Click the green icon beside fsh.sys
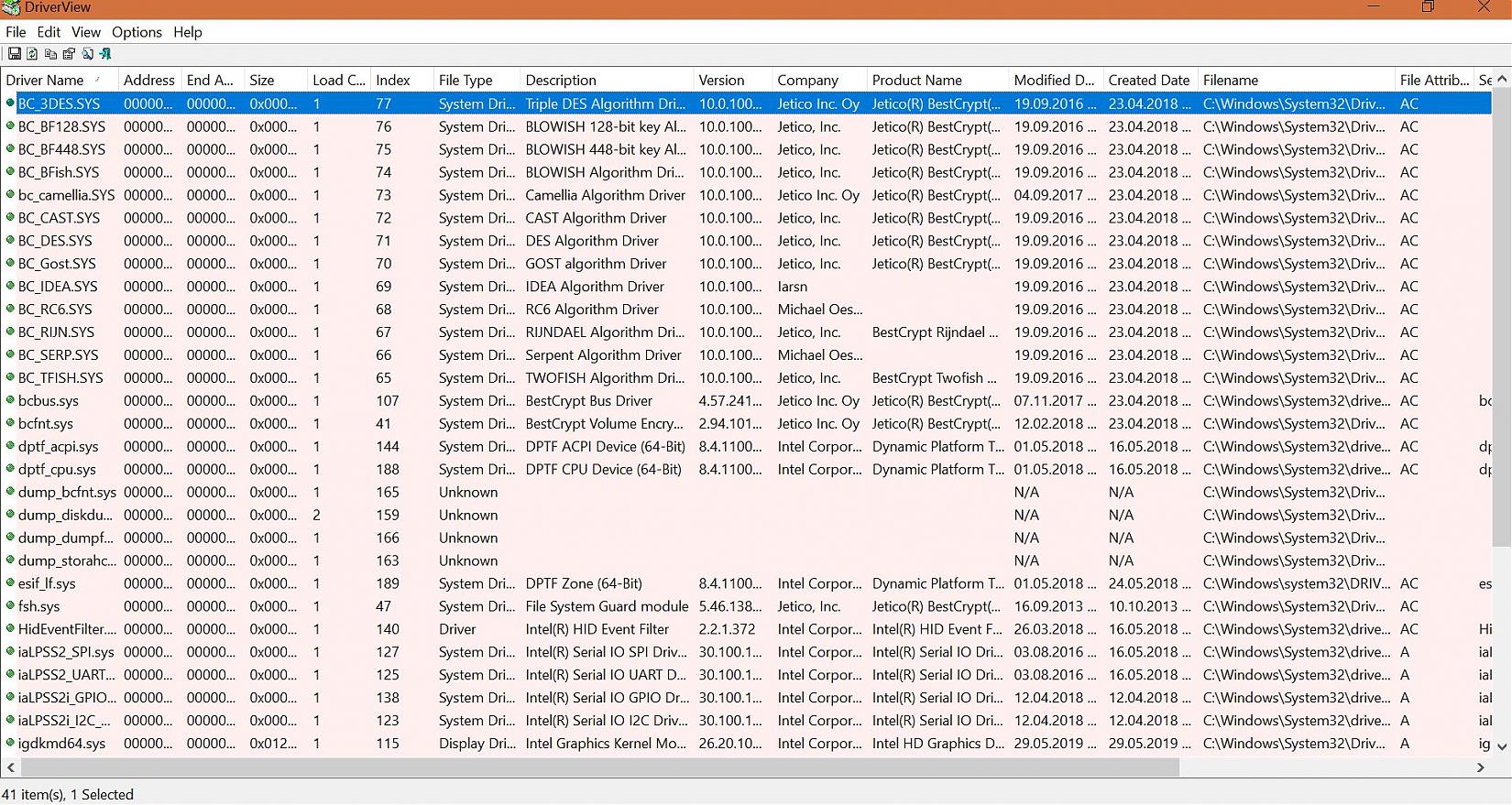The image size is (1512, 805). point(11,606)
